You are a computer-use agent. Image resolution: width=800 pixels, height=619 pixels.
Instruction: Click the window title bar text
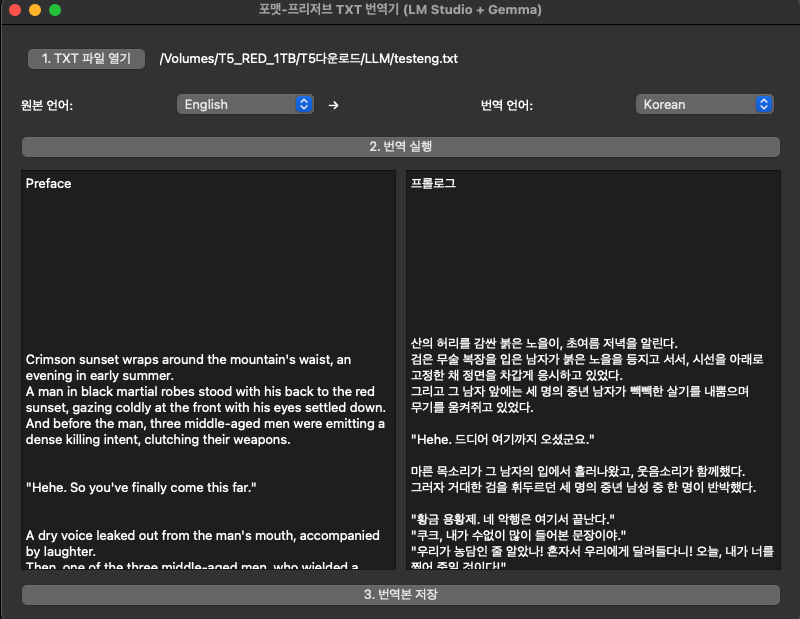click(x=400, y=10)
